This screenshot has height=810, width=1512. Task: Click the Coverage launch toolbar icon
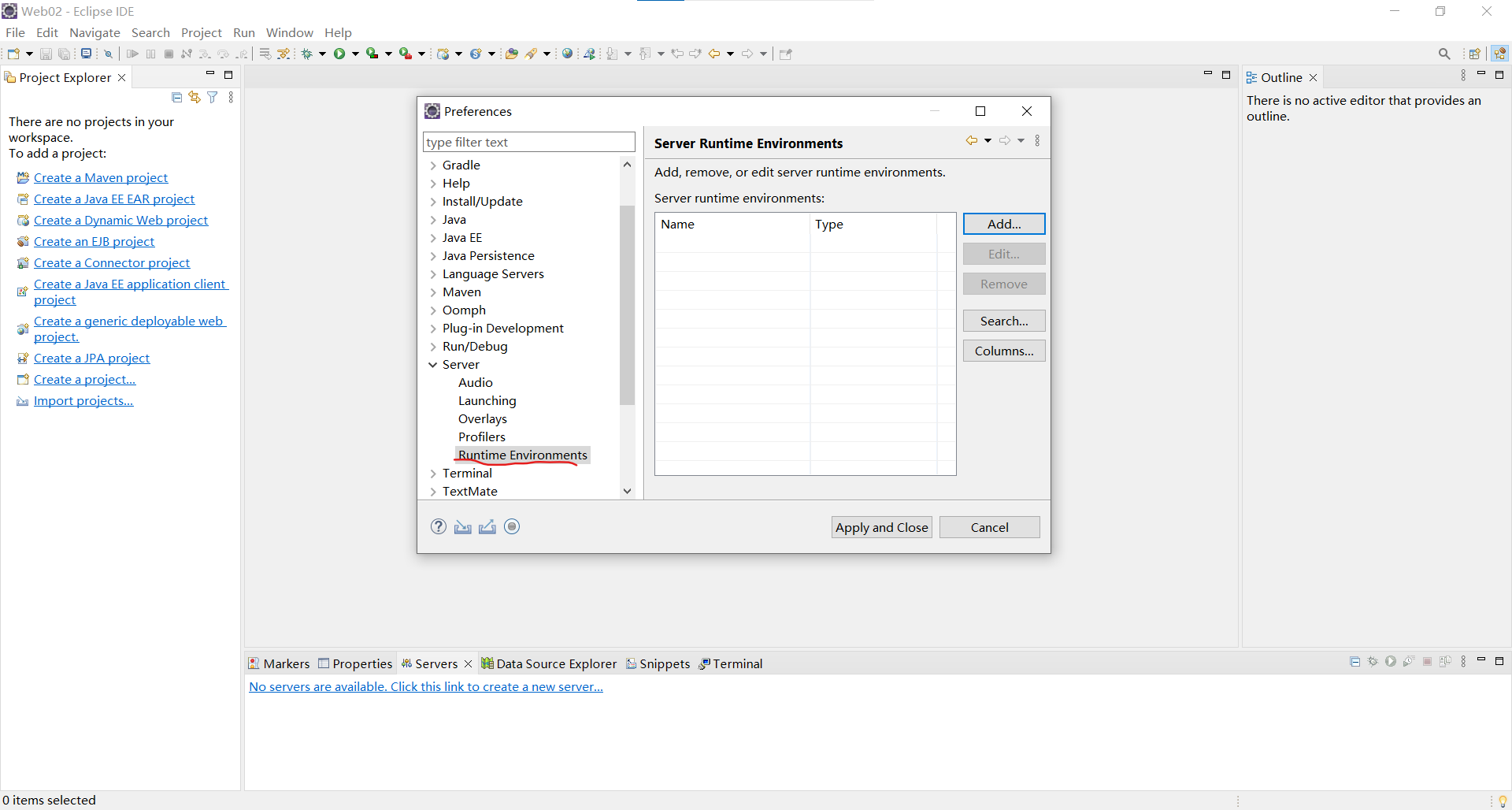tap(372, 54)
